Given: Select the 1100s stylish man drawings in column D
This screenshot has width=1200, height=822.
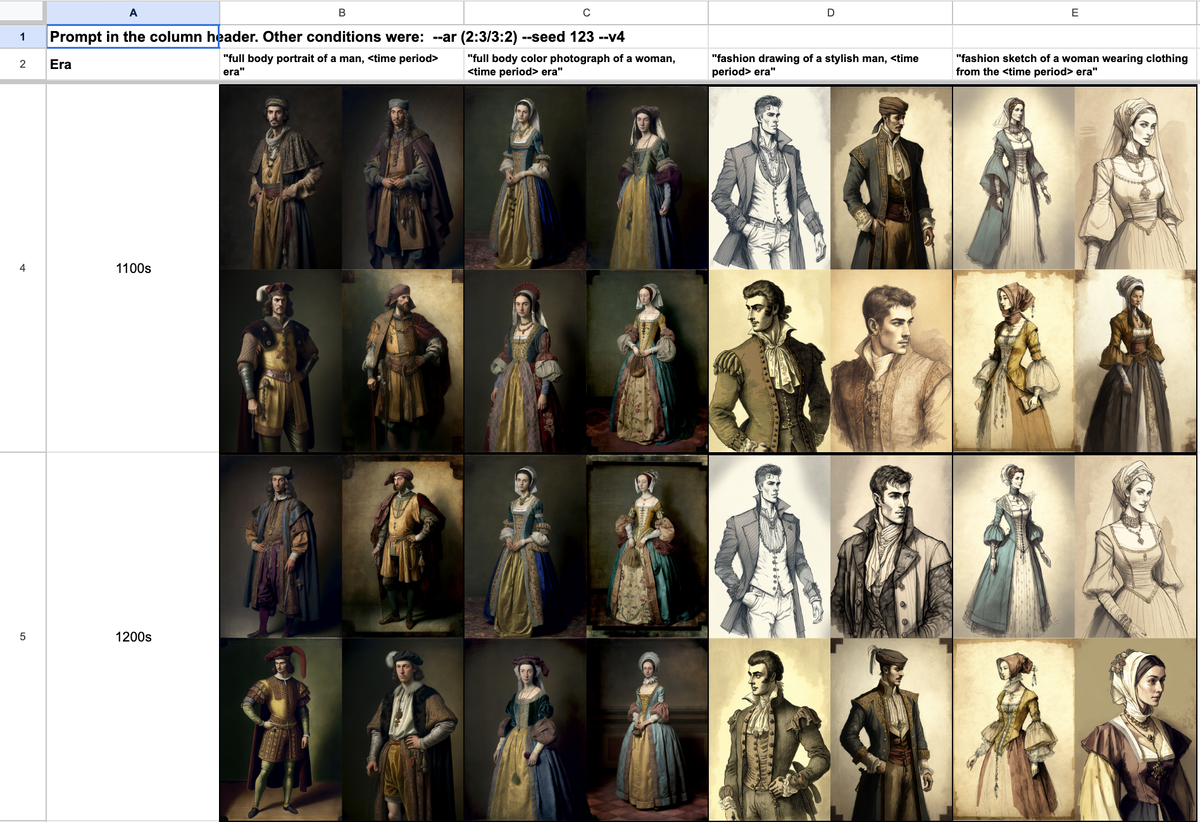Looking at the screenshot, I should [830, 269].
